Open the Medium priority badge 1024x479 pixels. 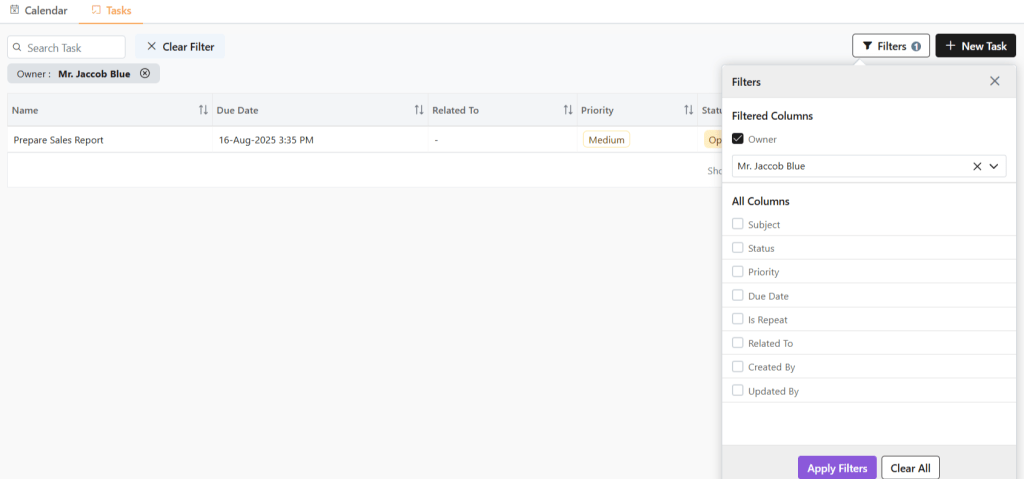(x=606, y=140)
